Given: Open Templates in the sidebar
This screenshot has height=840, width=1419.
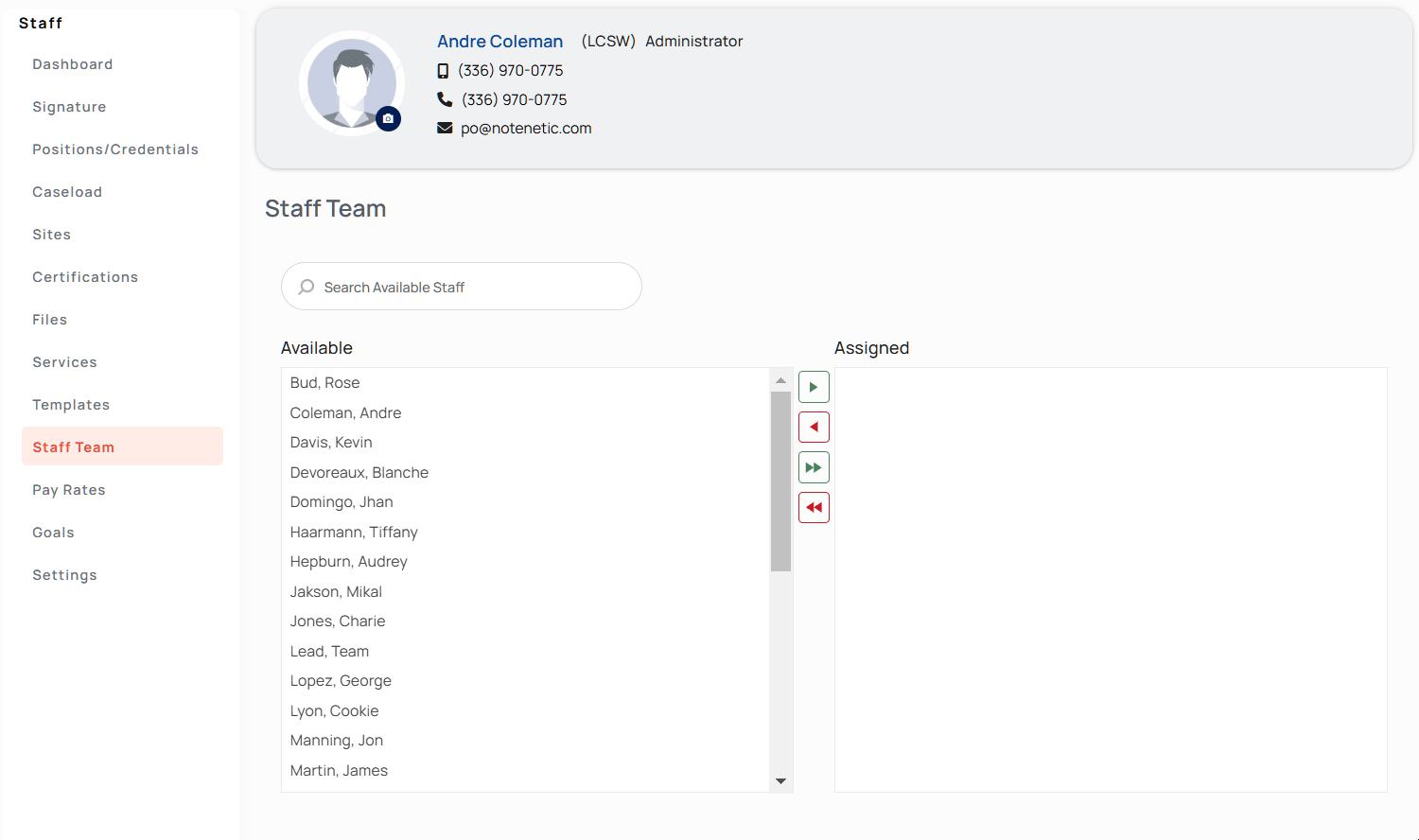Looking at the screenshot, I should (71, 405).
